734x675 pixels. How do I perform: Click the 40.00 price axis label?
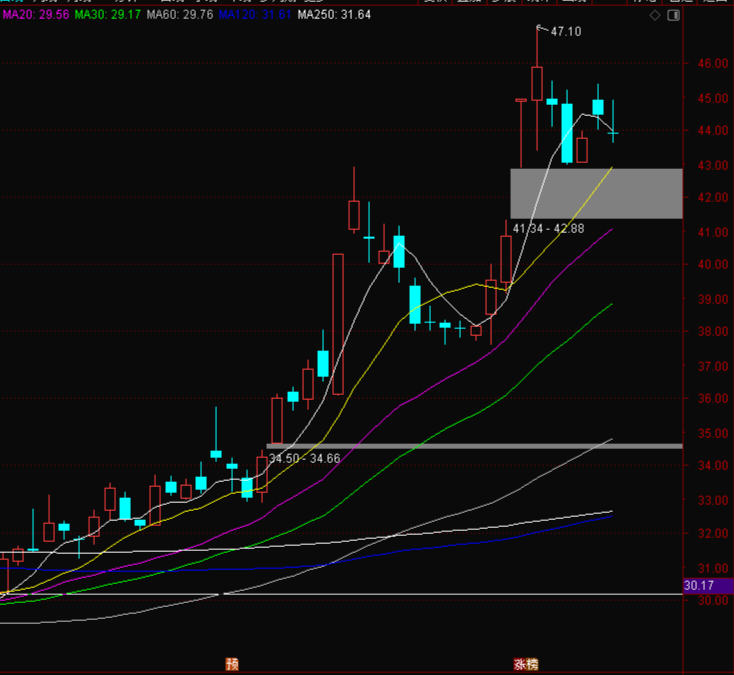coord(713,264)
